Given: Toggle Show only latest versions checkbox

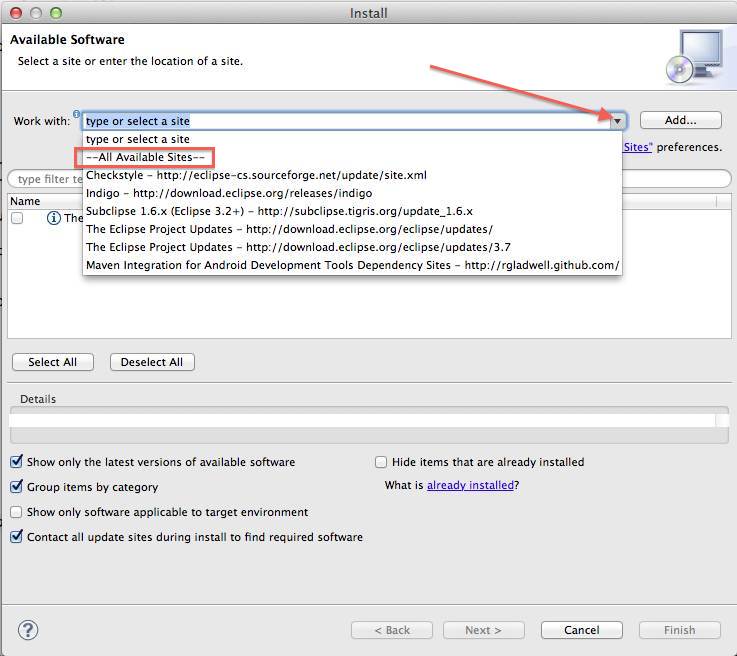Looking at the screenshot, I should pos(16,462).
